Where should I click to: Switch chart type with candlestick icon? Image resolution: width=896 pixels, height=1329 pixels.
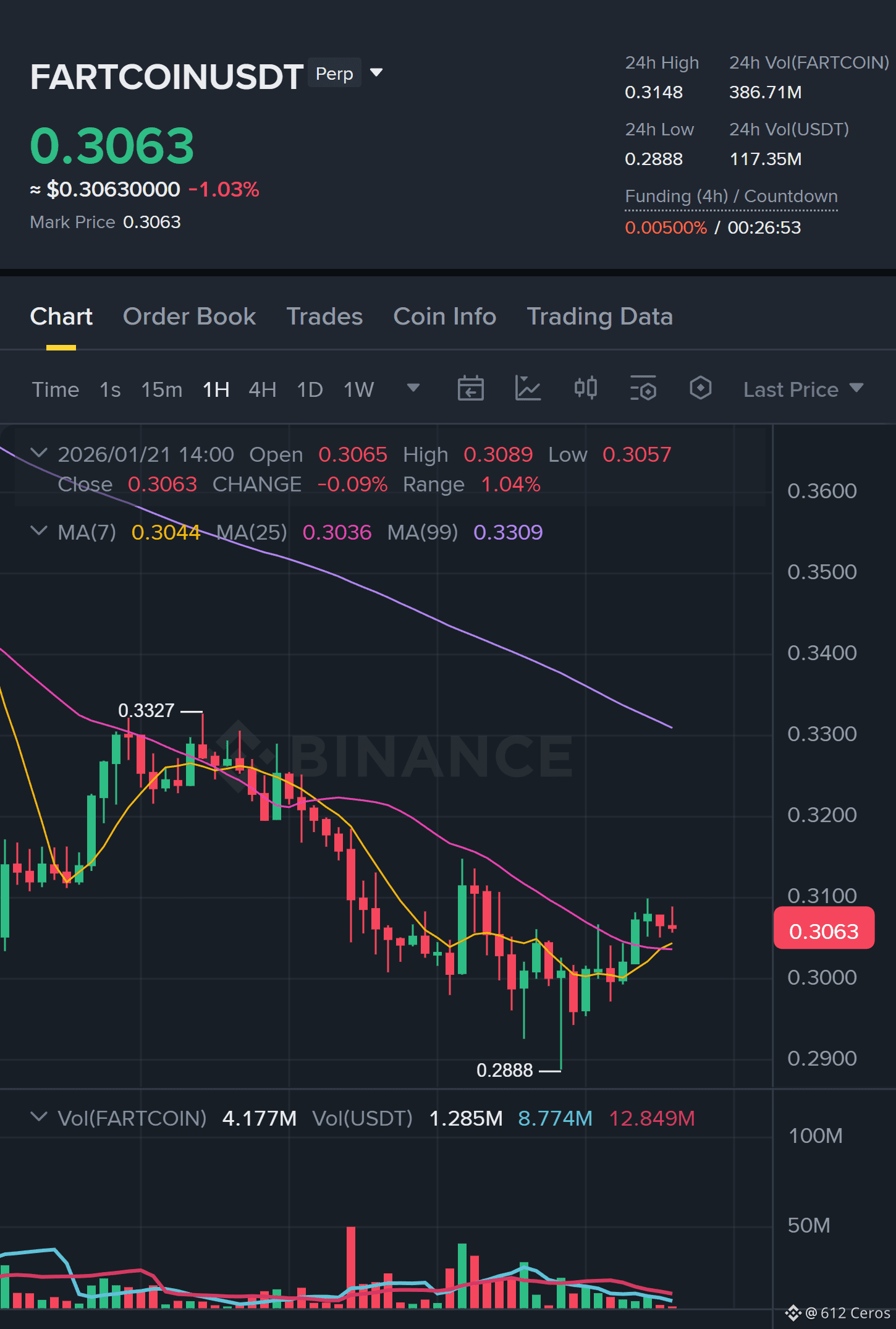click(x=585, y=389)
